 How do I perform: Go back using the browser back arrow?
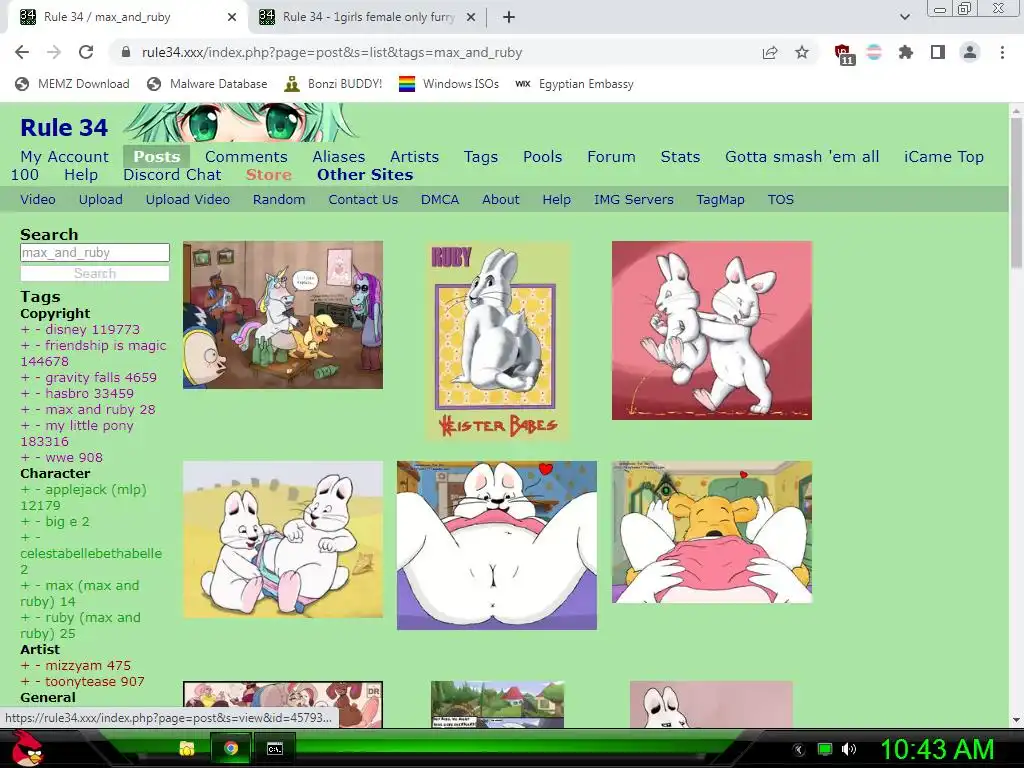pyautogui.click(x=22, y=52)
